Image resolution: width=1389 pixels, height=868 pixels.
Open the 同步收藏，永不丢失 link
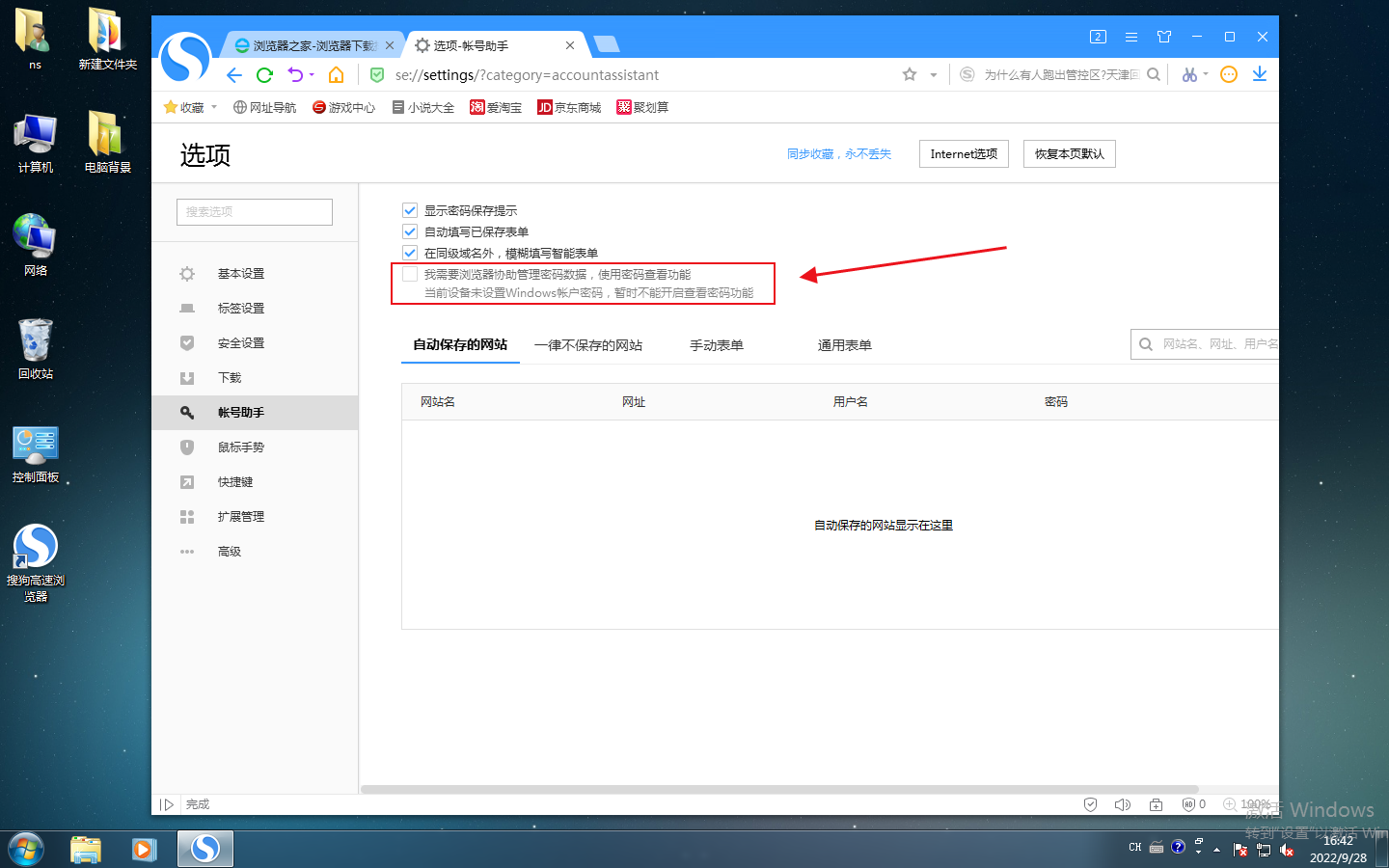(838, 153)
